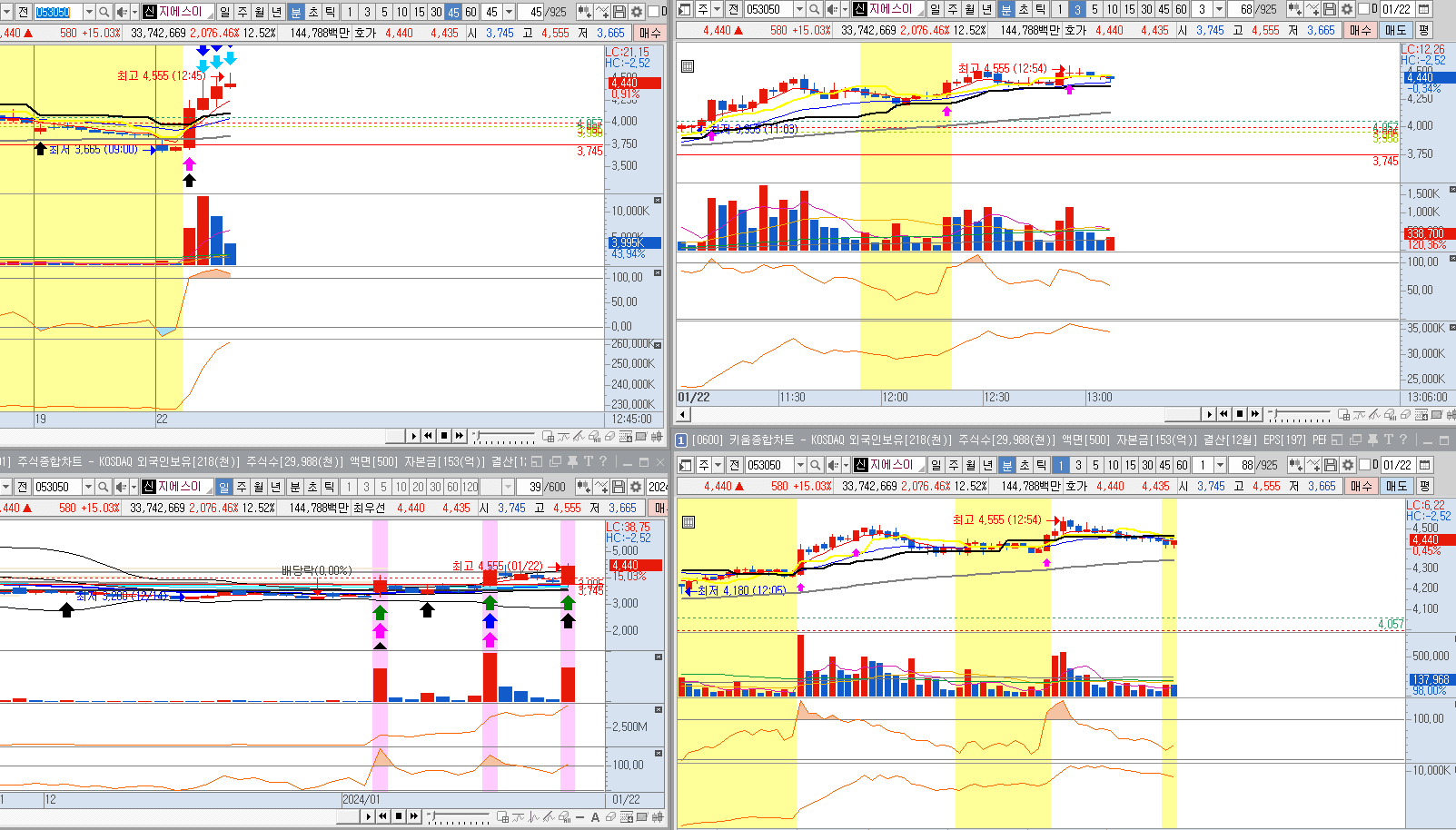
Task: Click small grid icon inside top-right chart area
Action: point(688,65)
